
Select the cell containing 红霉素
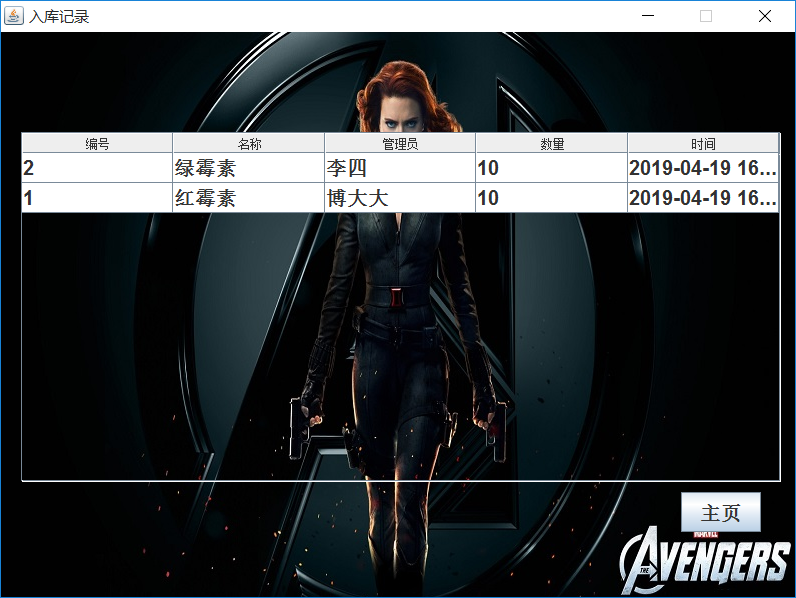tap(249, 197)
